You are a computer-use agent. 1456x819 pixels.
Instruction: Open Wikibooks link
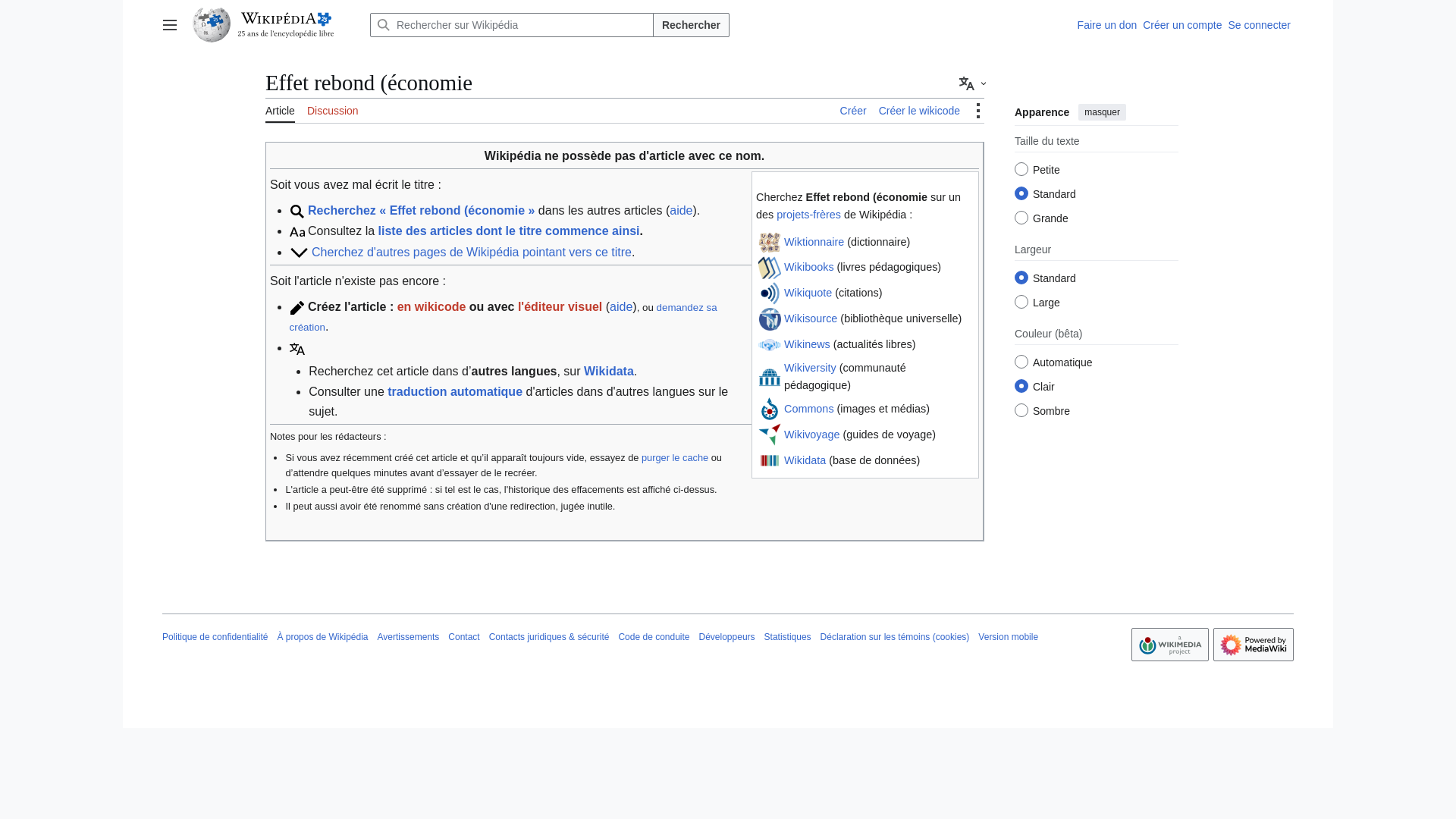(808, 267)
